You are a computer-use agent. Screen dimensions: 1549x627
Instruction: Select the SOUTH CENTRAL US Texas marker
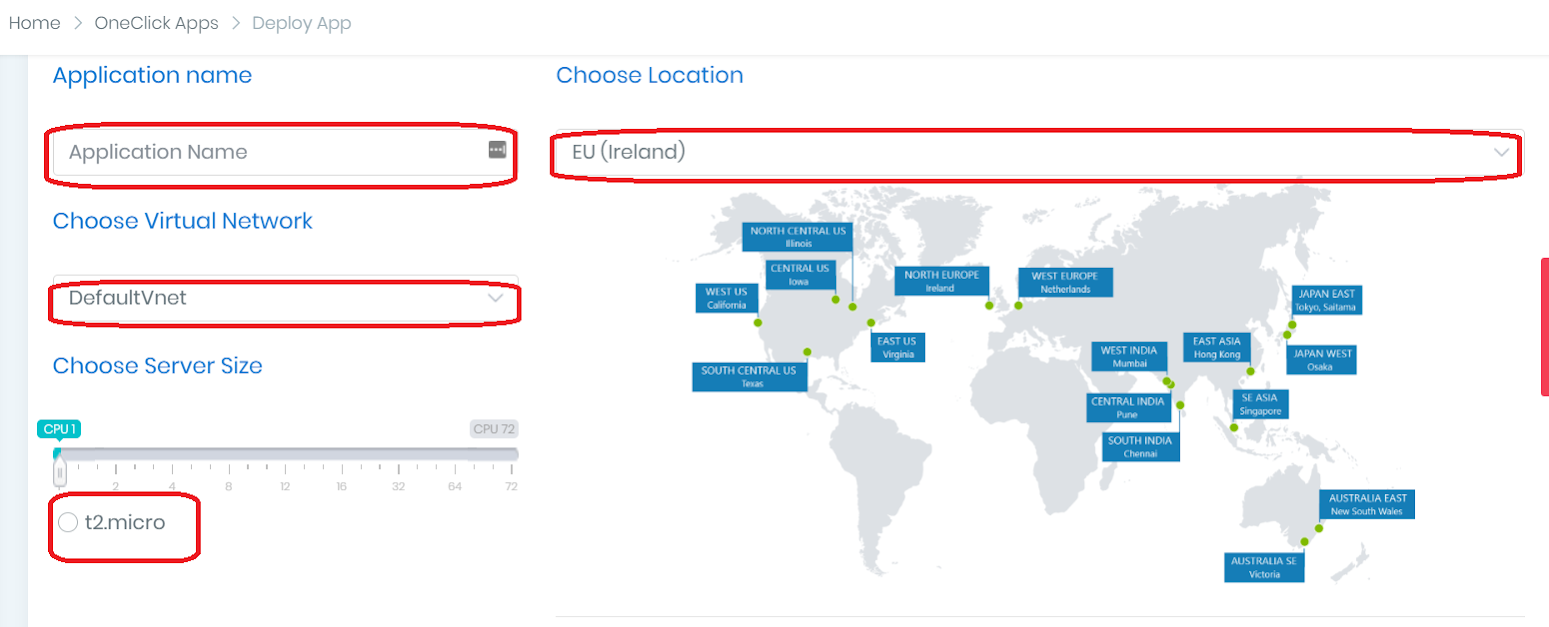point(749,376)
